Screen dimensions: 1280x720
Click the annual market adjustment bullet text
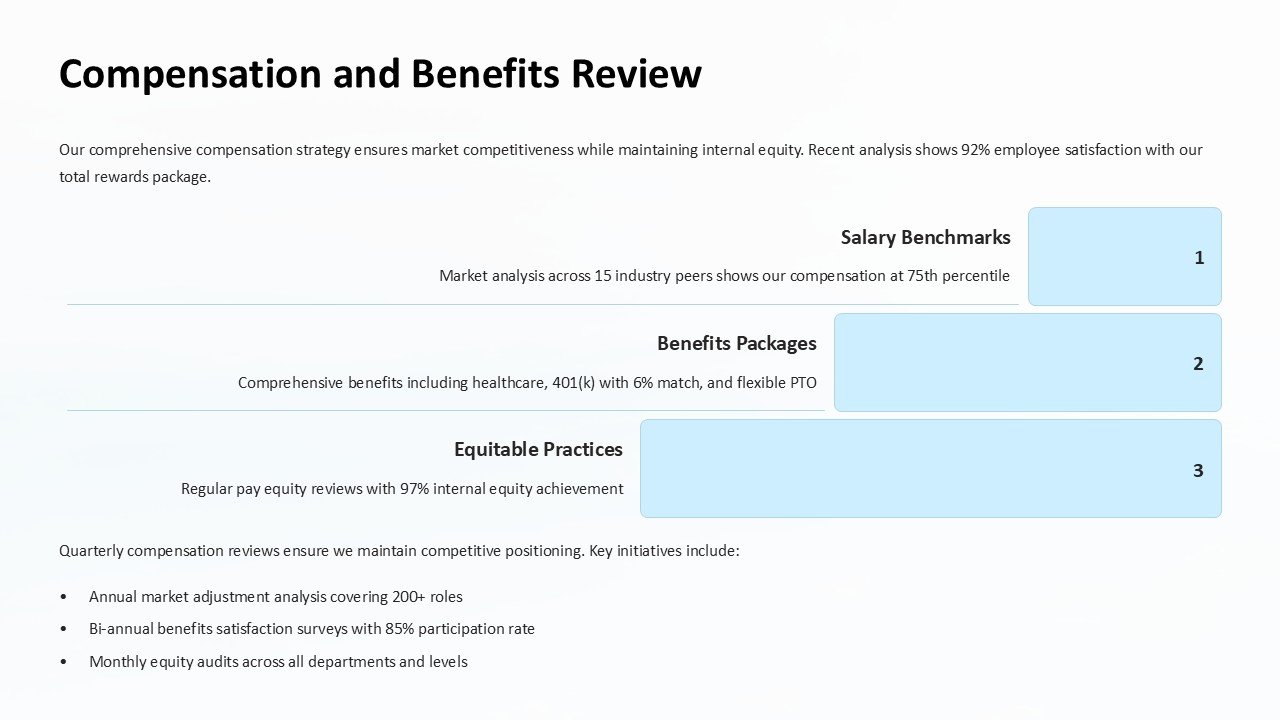(x=276, y=597)
